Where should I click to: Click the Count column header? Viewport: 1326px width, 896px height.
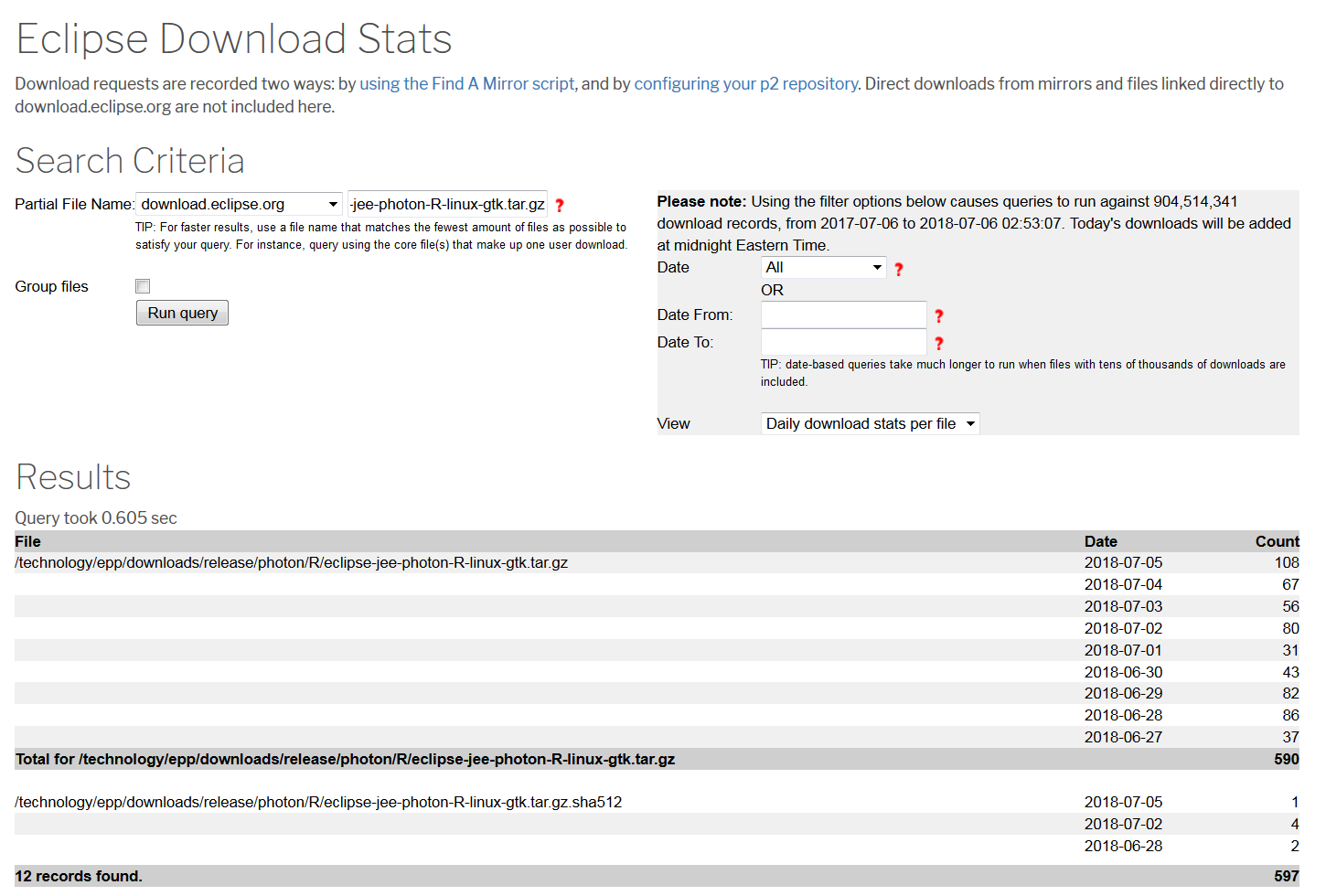(1277, 541)
